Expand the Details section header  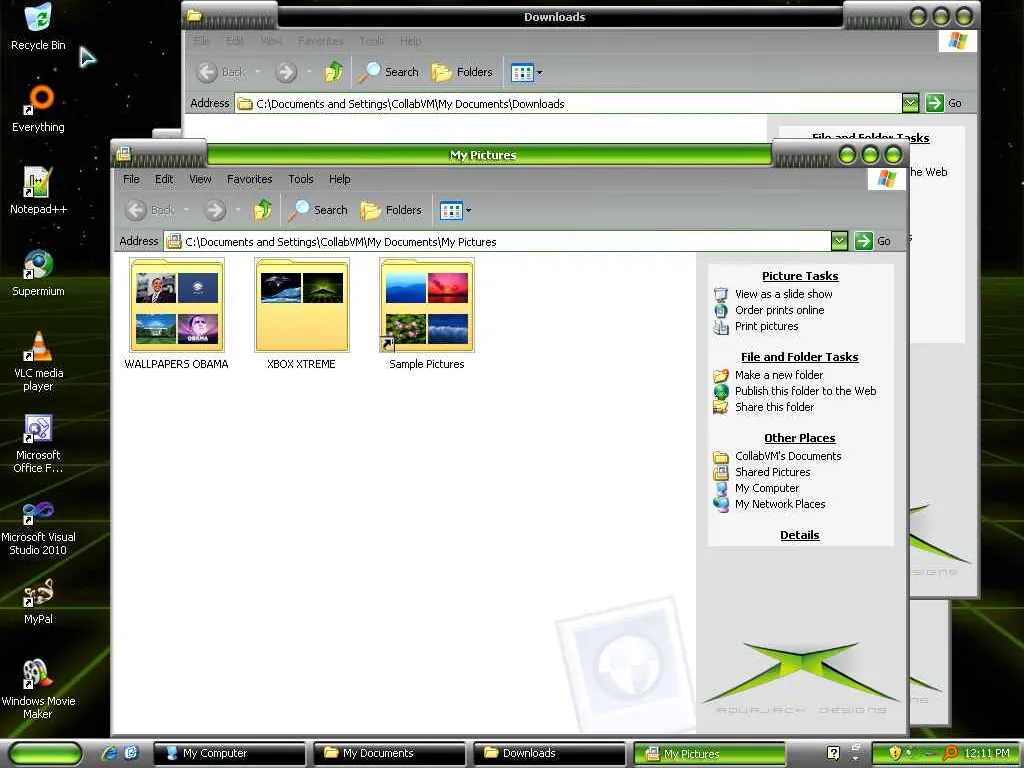799,535
